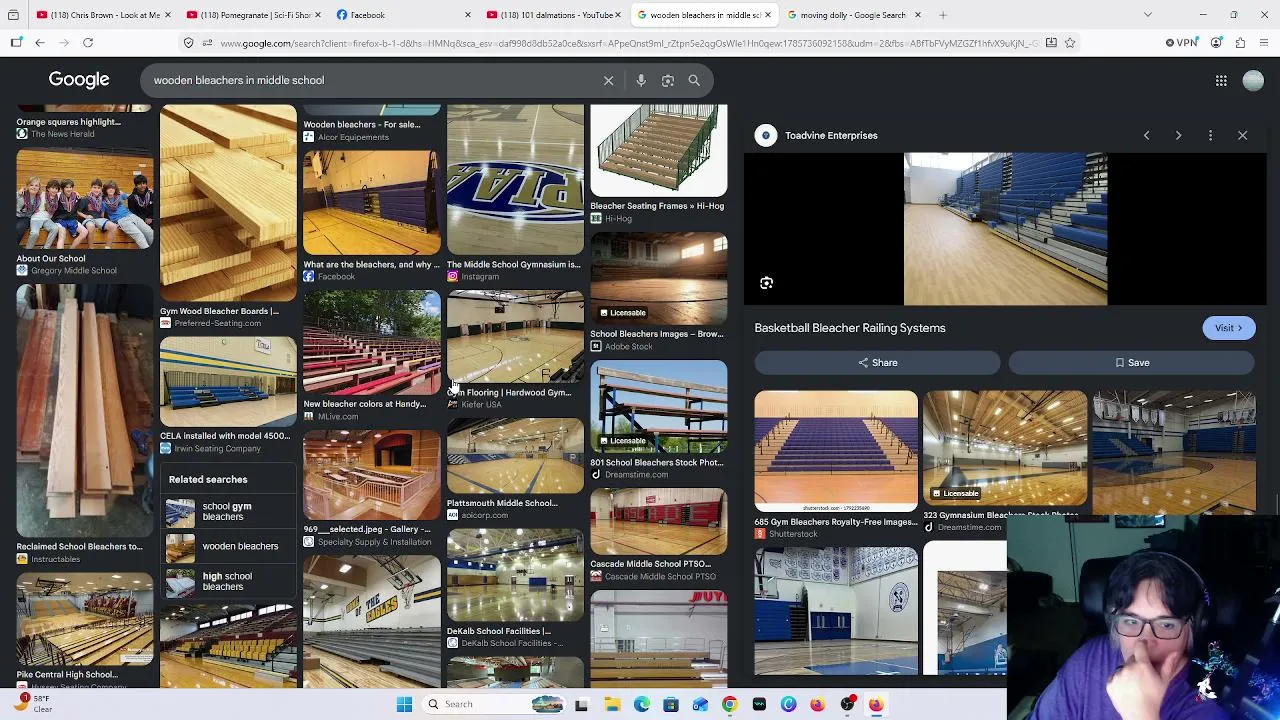Submit the search with the magnifier icon

pyautogui.click(x=694, y=80)
